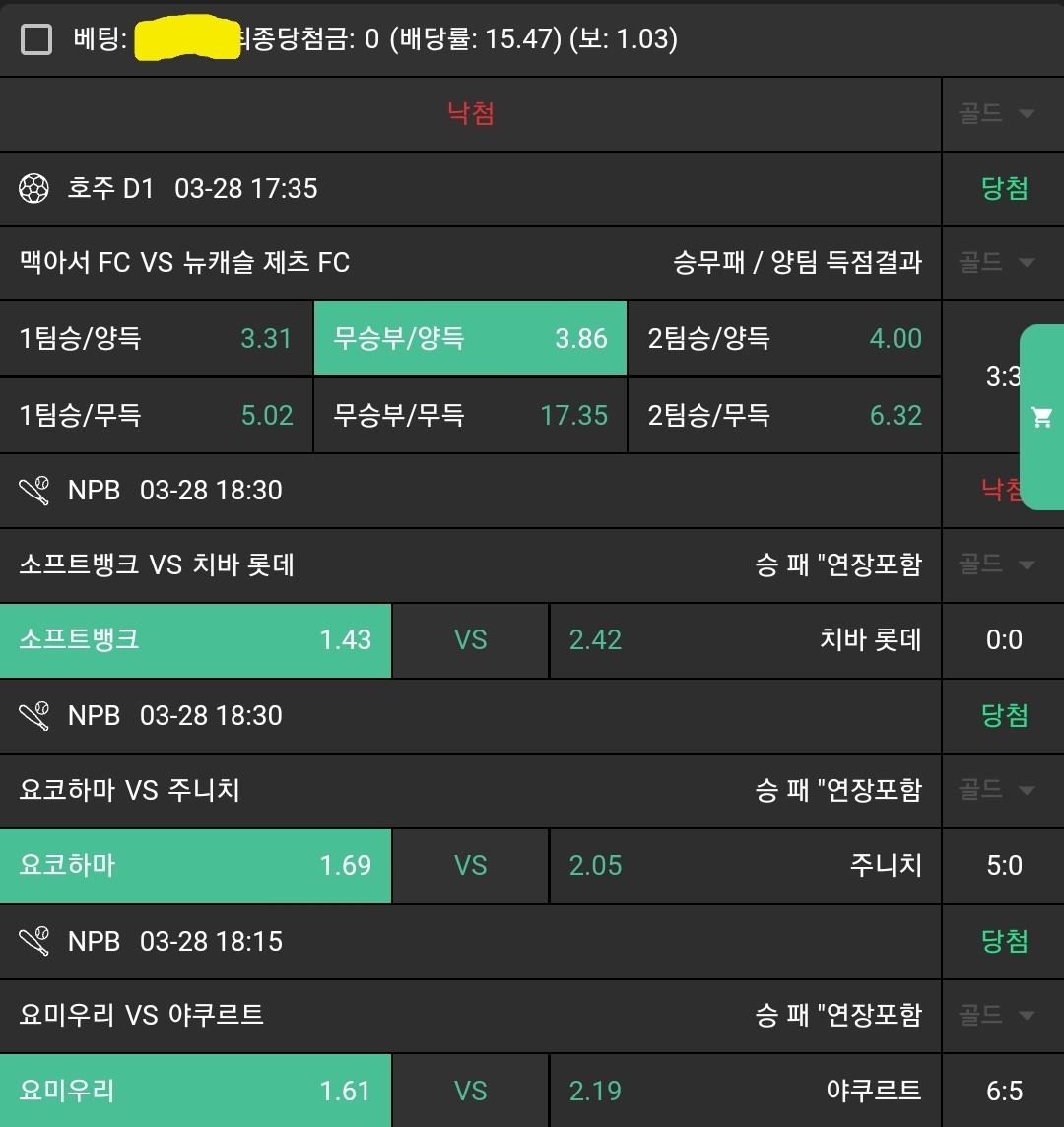Click baseball icon for NPB 소프트뱅크 match
This screenshot has width=1064, height=1127.
pos(34,490)
